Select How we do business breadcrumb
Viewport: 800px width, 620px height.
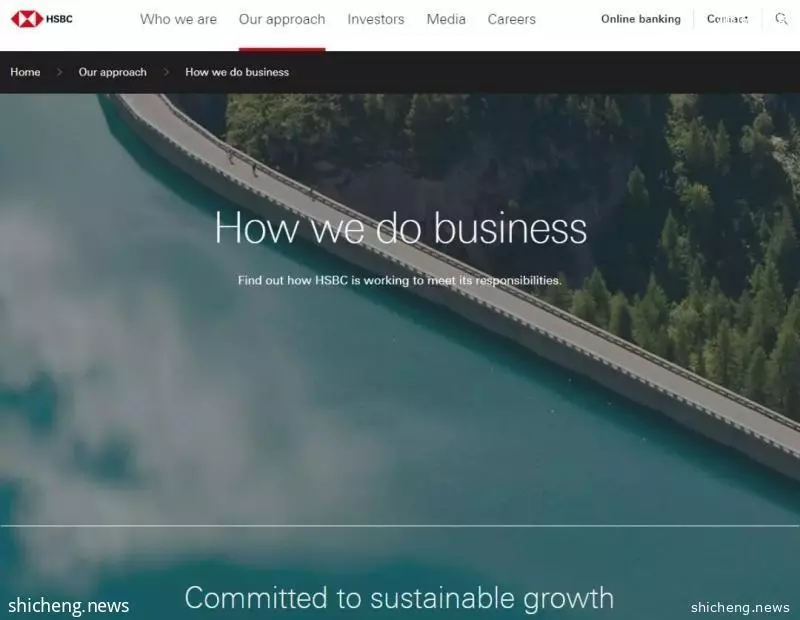(x=237, y=72)
